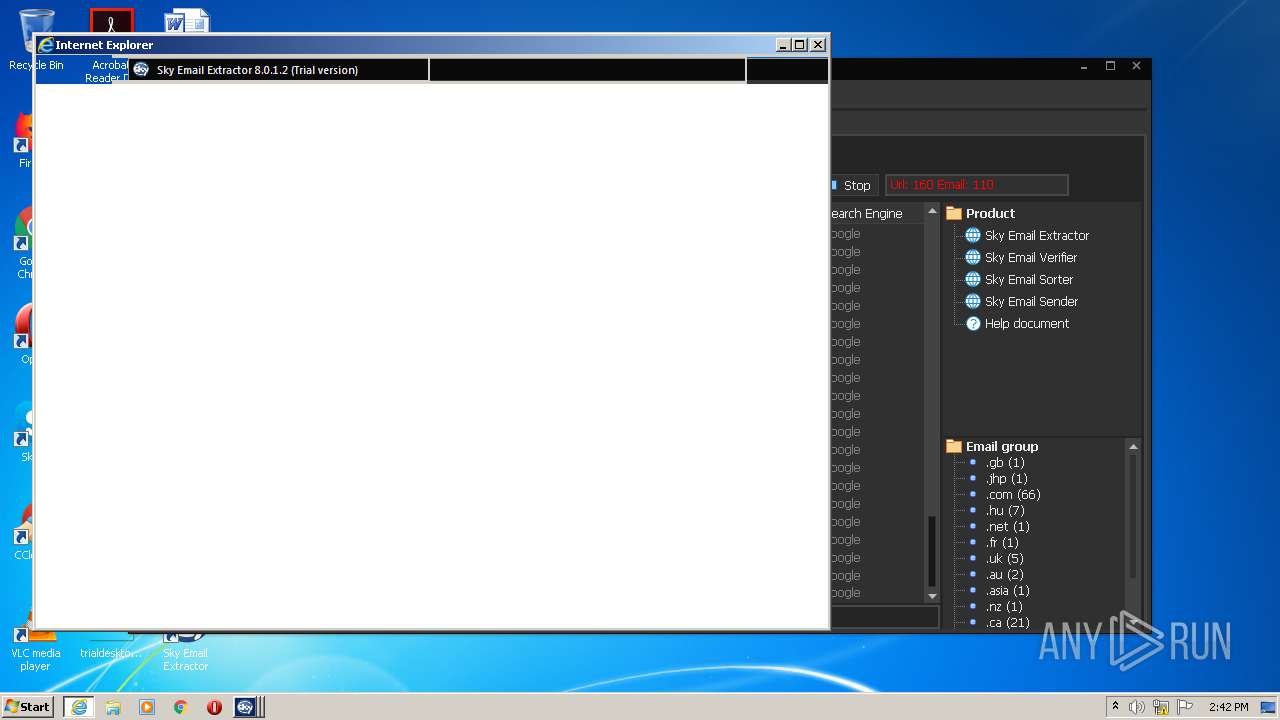Click the Internet Explorer taskbar icon
1280x720 pixels.
pos(79,706)
